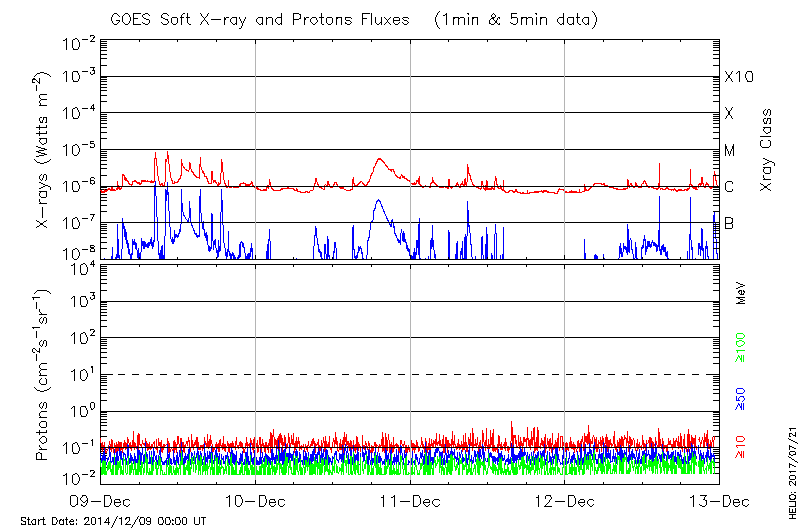
Task: Click the green ≥100 MeV legend label
Action: (x=741, y=345)
